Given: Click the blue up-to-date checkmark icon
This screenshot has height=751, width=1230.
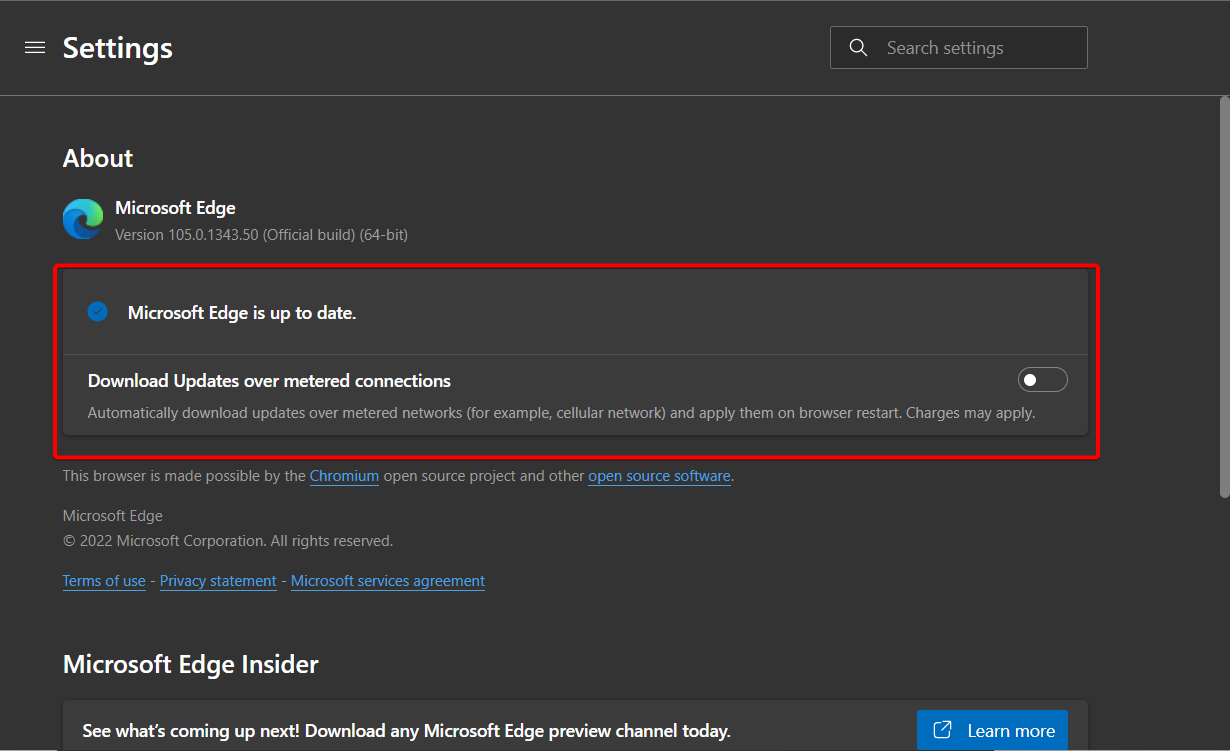Looking at the screenshot, I should 97,312.
